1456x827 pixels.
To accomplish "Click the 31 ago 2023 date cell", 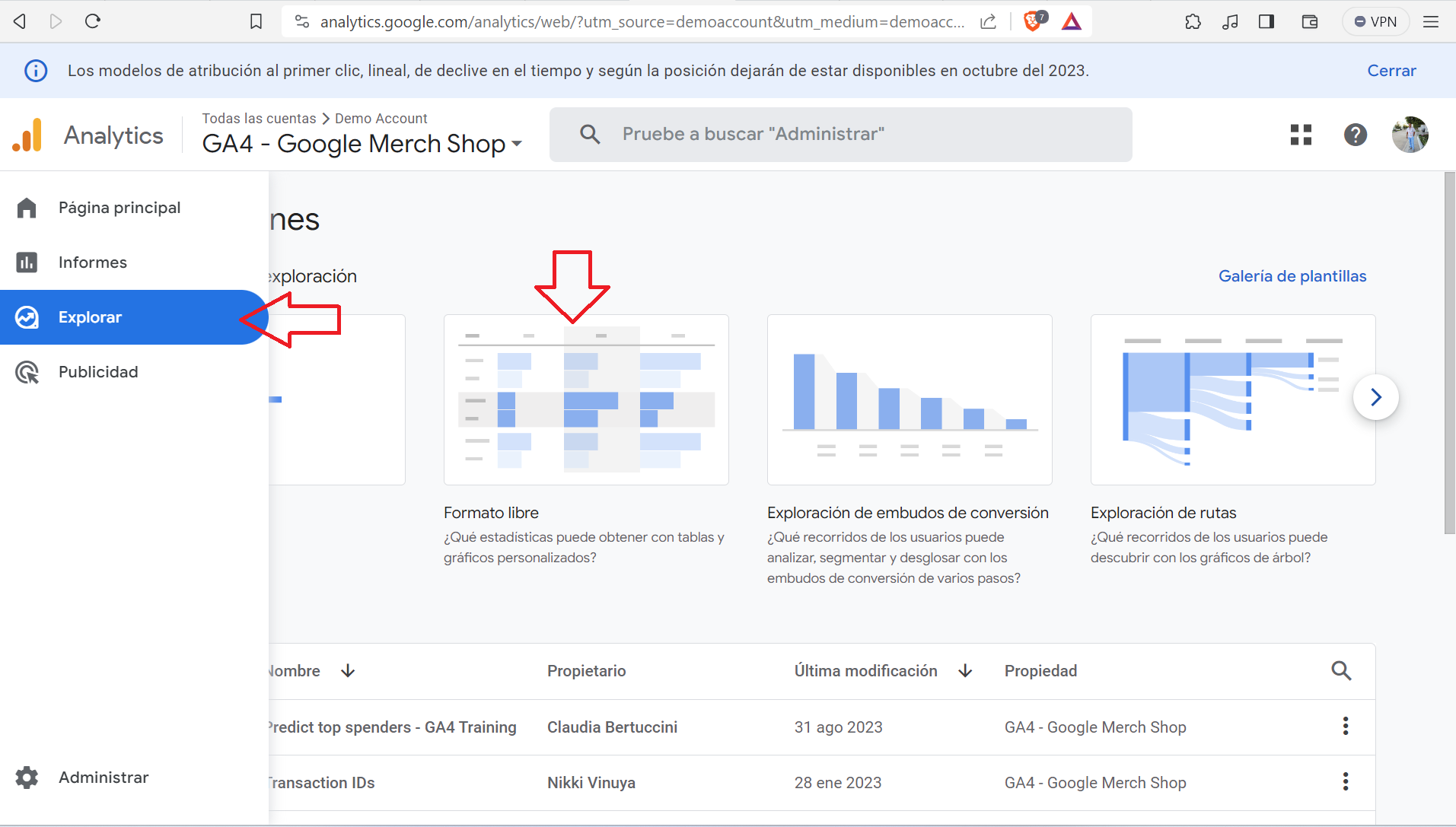I will point(838,727).
